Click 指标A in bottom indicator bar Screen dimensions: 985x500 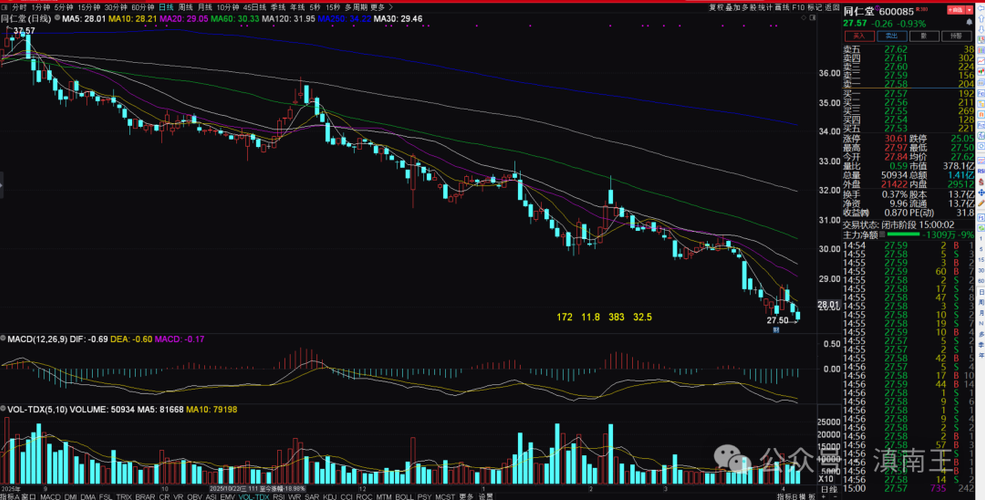(9, 495)
